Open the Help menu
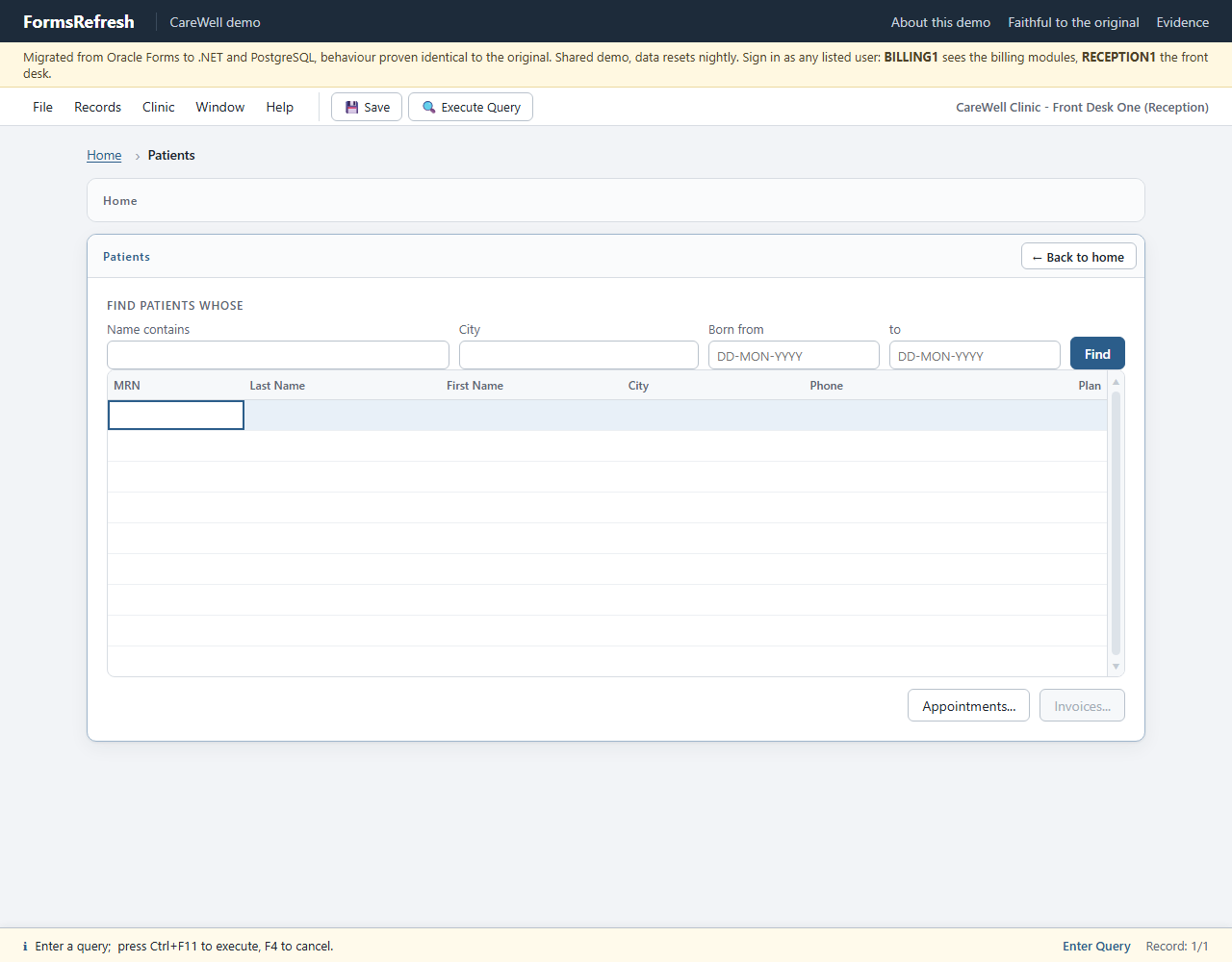Viewport: 1232px width, 962px height. click(280, 107)
